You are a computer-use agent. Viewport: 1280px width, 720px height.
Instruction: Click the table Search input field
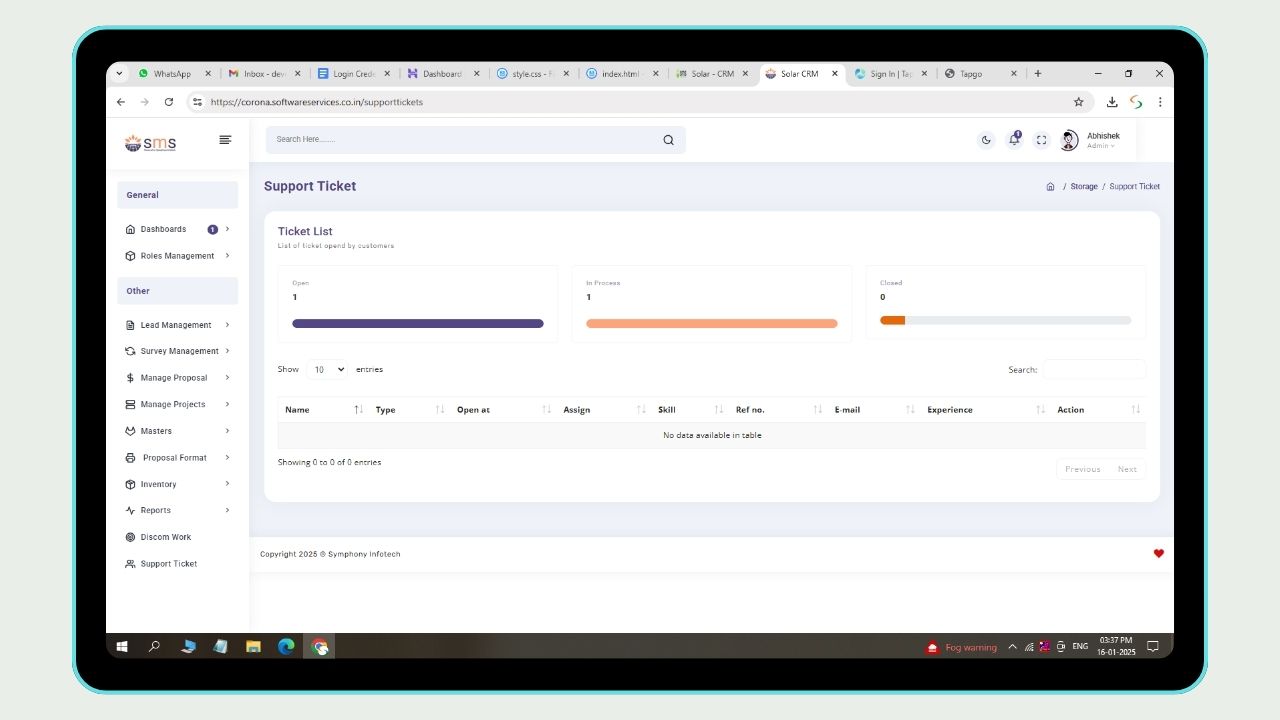tap(1094, 370)
